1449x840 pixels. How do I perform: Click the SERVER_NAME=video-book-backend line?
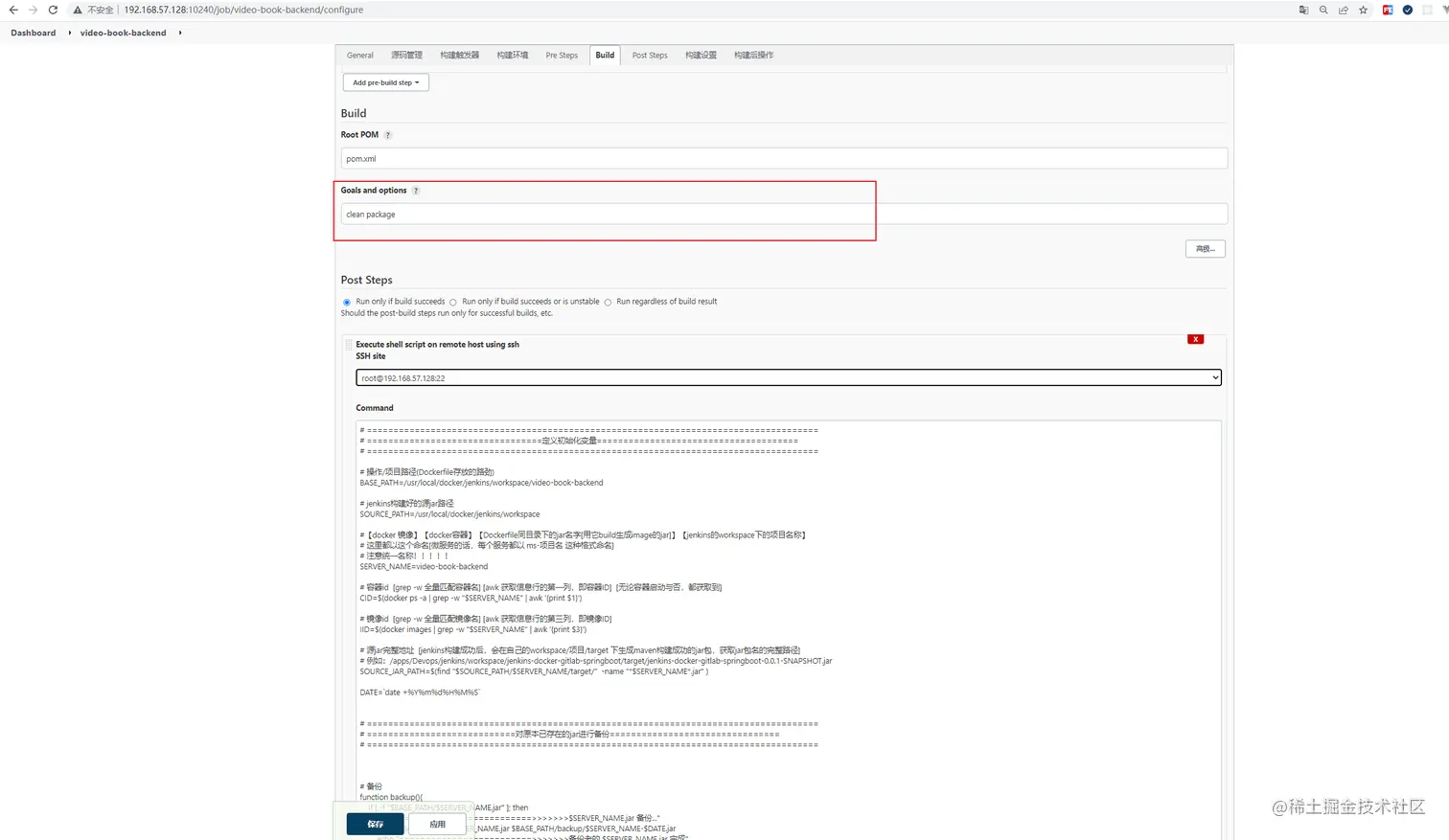click(424, 567)
